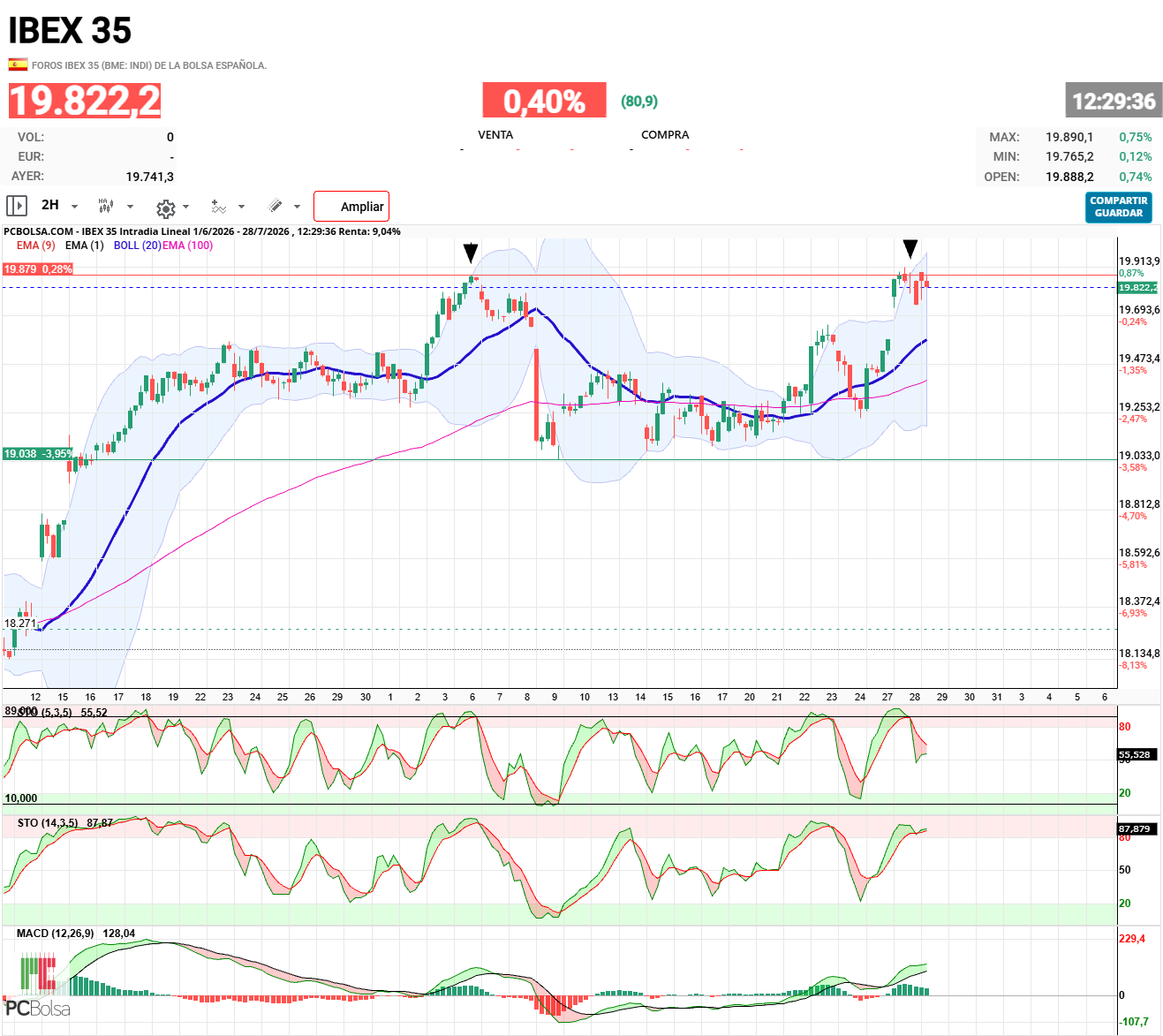The height and width of the screenshot is (1036, 1163).
Task: Click the 19.913,9 price axis label
Action: click(x=1139, y=261)
